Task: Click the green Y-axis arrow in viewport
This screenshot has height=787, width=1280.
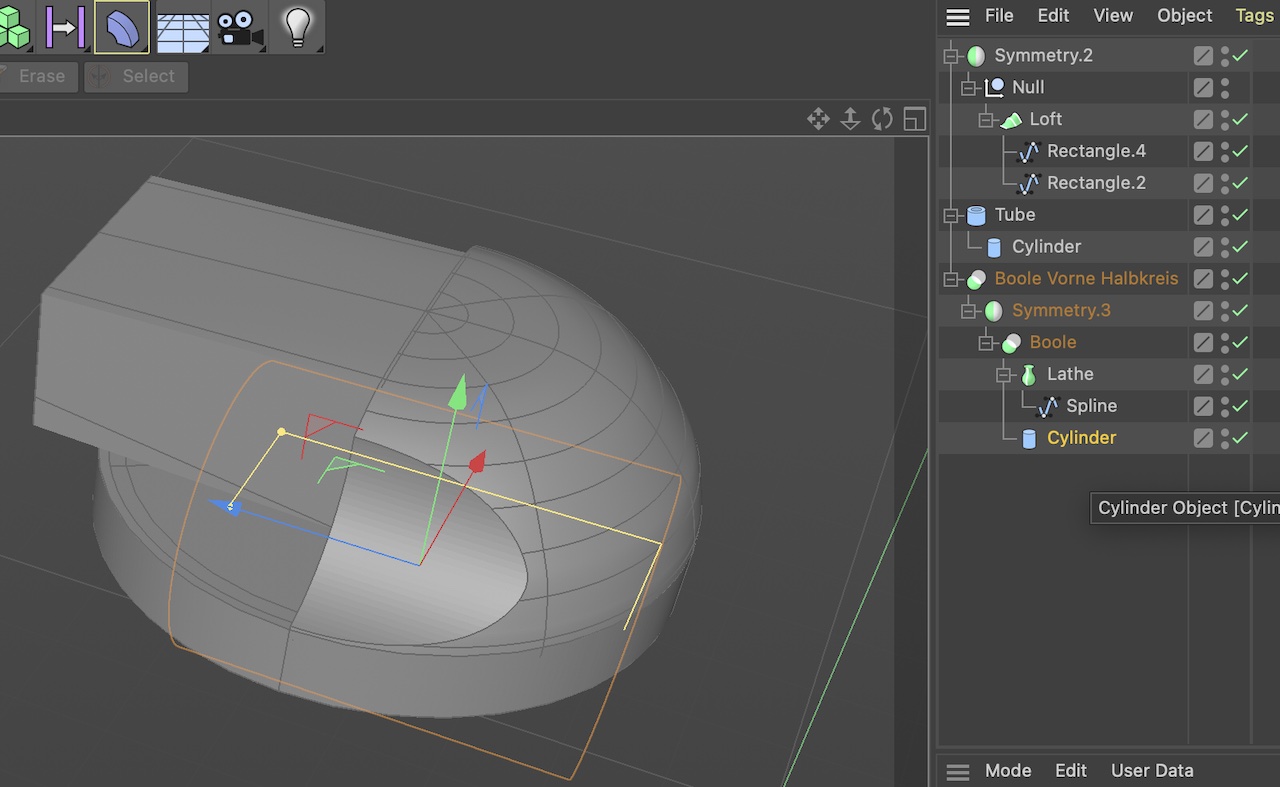Action: [457, 392]
